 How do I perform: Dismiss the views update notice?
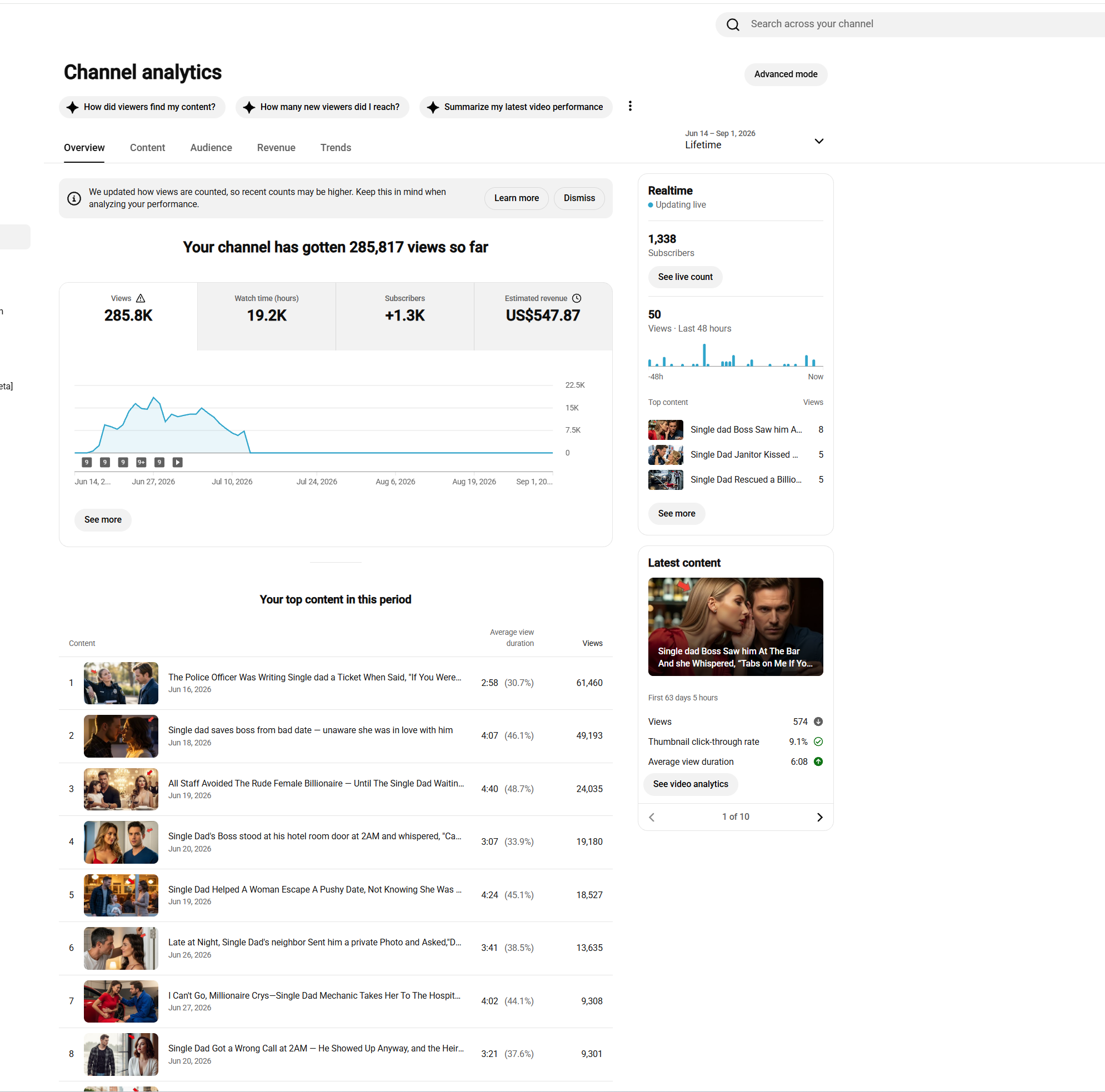579,198
